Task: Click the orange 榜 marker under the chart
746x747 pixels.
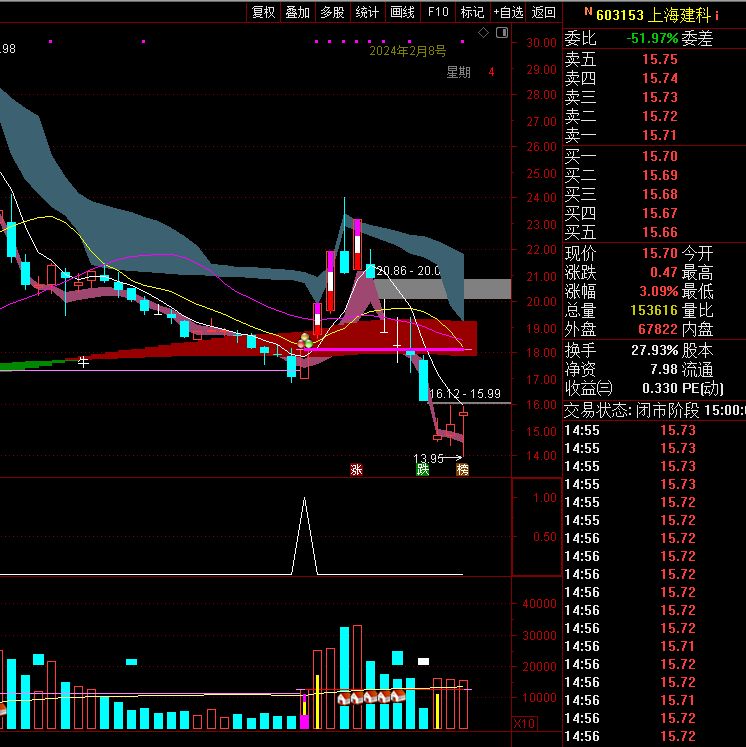Action: point(463,470)
